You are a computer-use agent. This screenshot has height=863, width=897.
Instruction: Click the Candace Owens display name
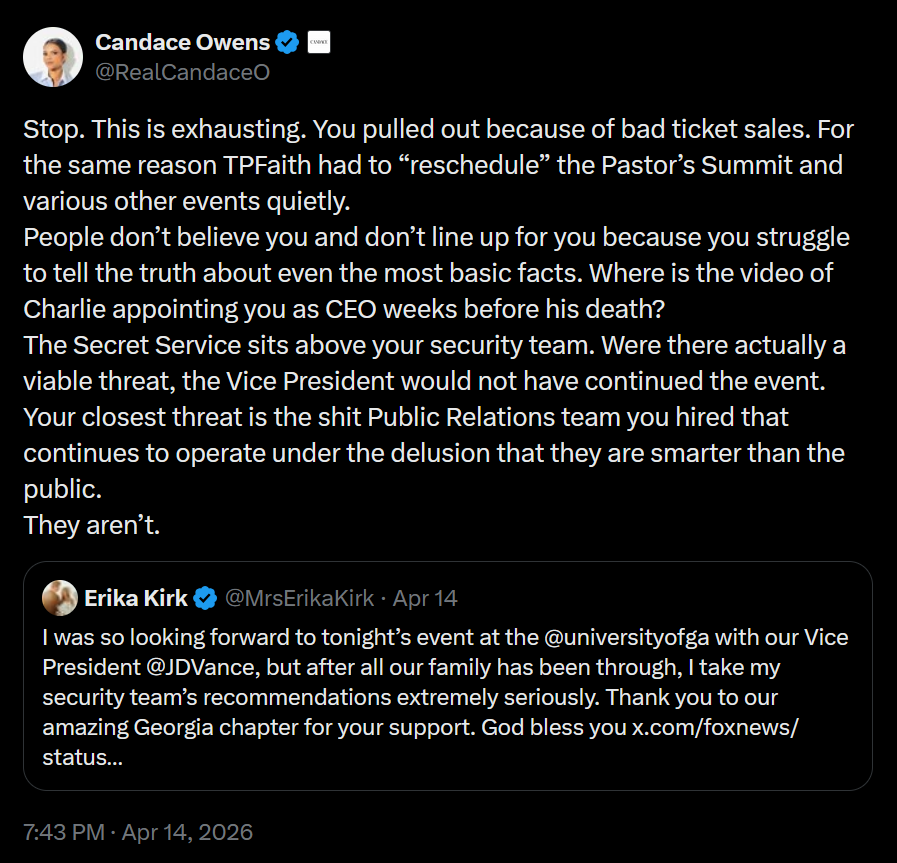tap(185, 42)
